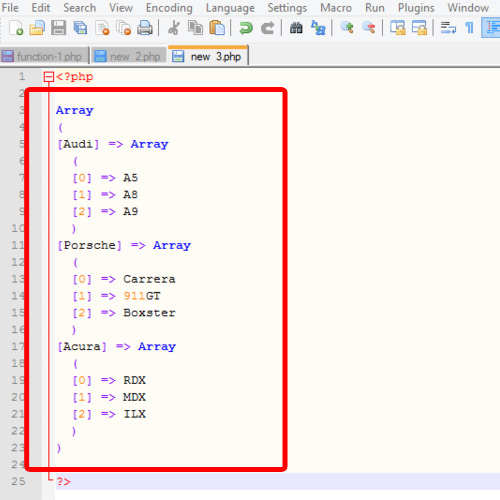The height and width of the screenshot is (500, 500).
Task: Zoom in with the magnifier plus icon
Action: click(x=347, y=28)
